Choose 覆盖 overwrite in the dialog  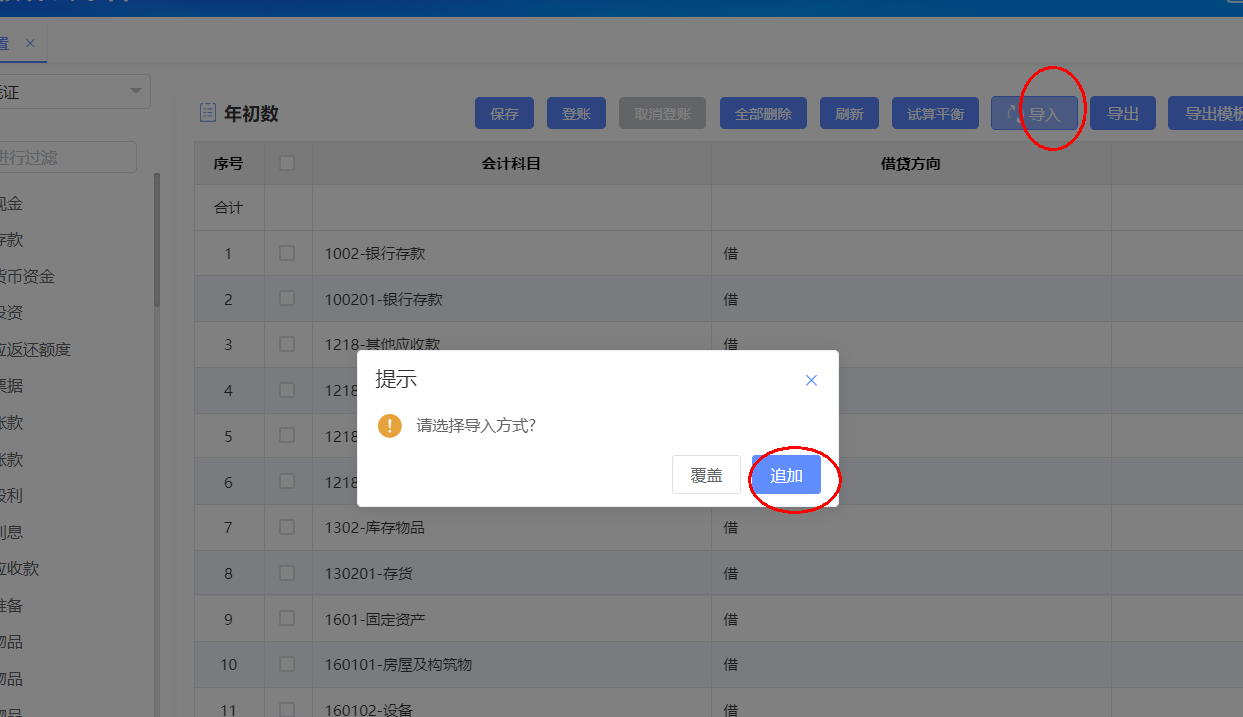706,476
